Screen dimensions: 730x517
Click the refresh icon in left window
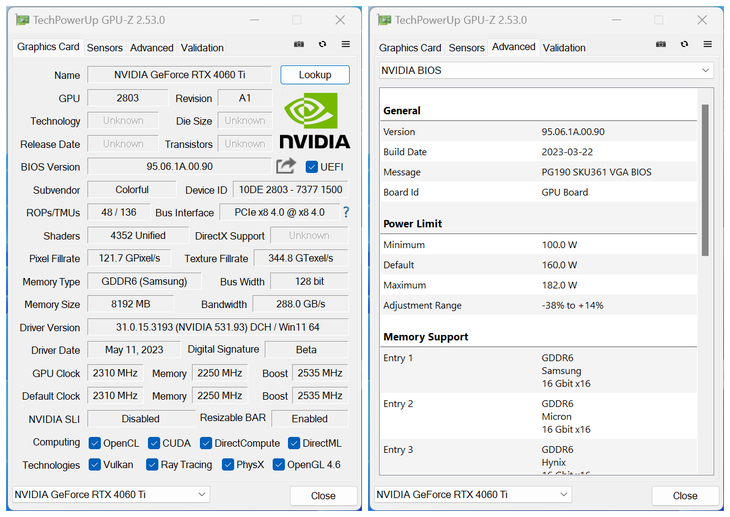[x=322, y=45]
